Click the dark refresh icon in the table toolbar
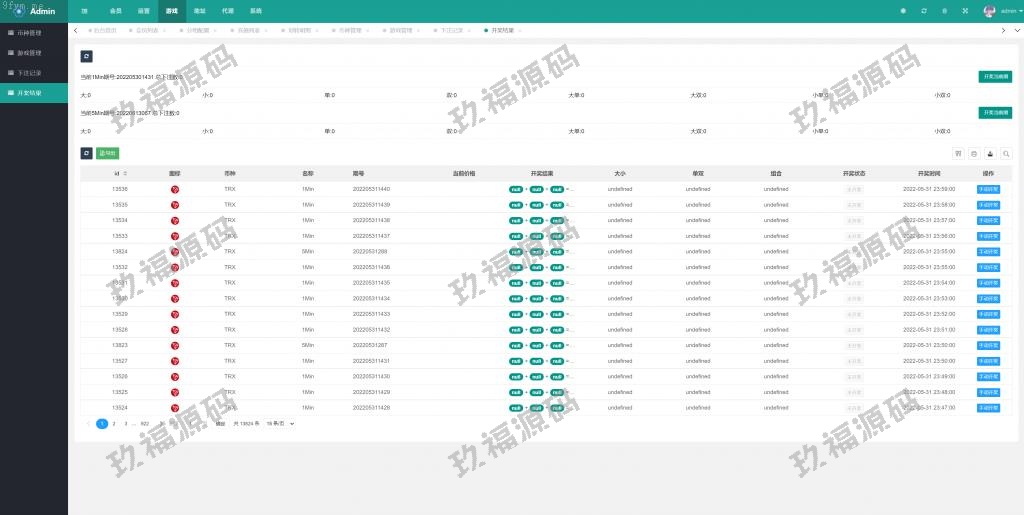1024x515 pixels. [86, 153]
